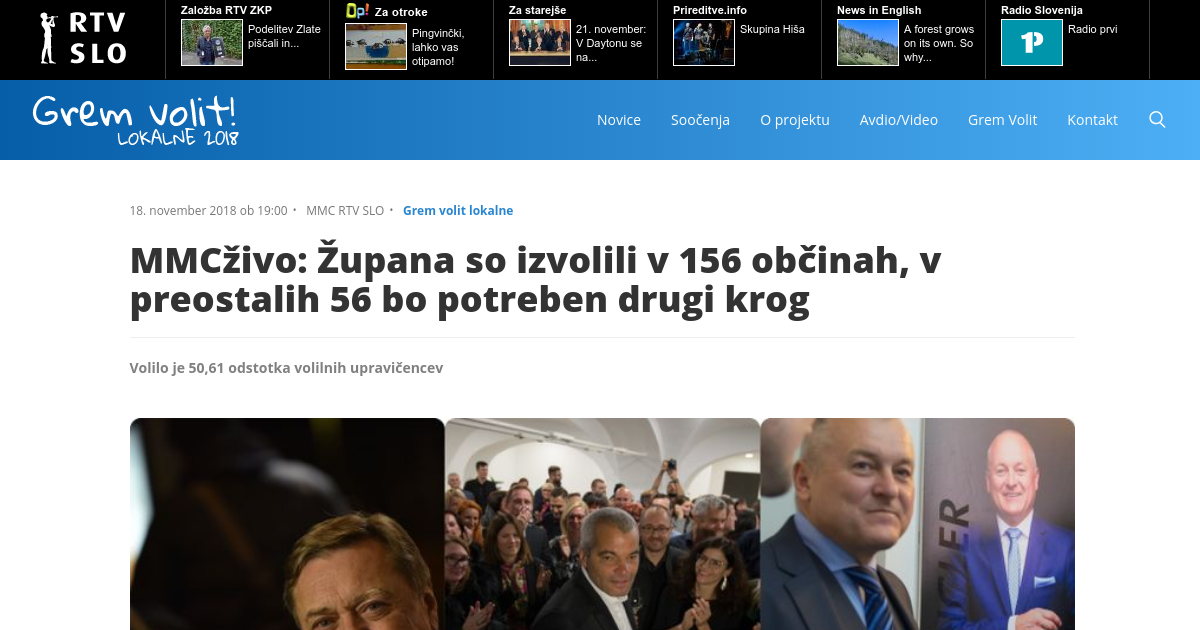Viewport: 1200px width, 630px height.
Task: Open the Skupina Hiša event thumbnail
Action: pos(704,43)
